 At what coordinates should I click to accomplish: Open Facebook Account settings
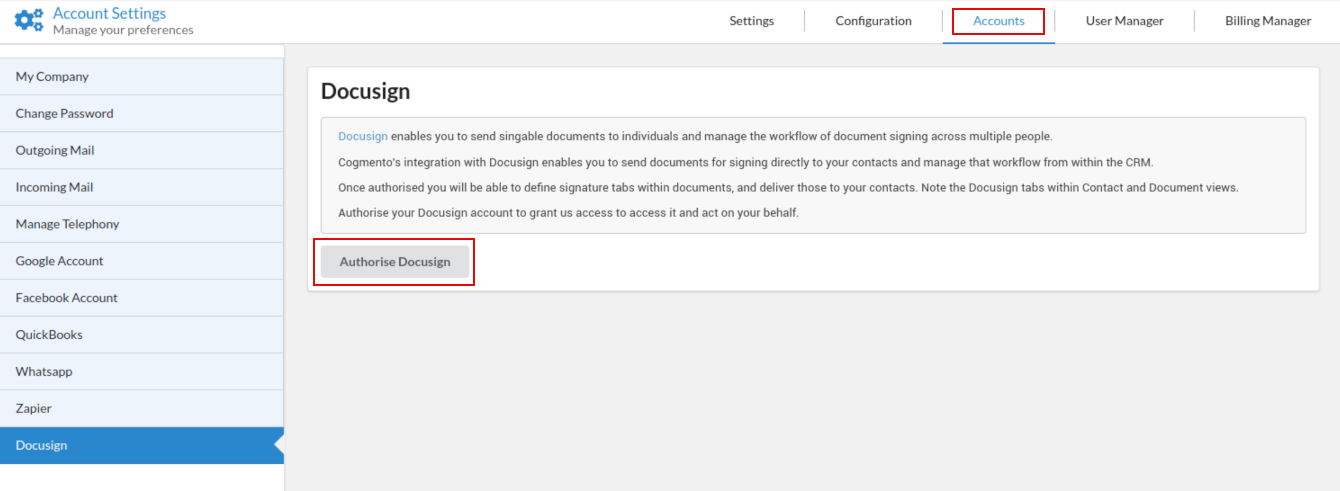66,299
